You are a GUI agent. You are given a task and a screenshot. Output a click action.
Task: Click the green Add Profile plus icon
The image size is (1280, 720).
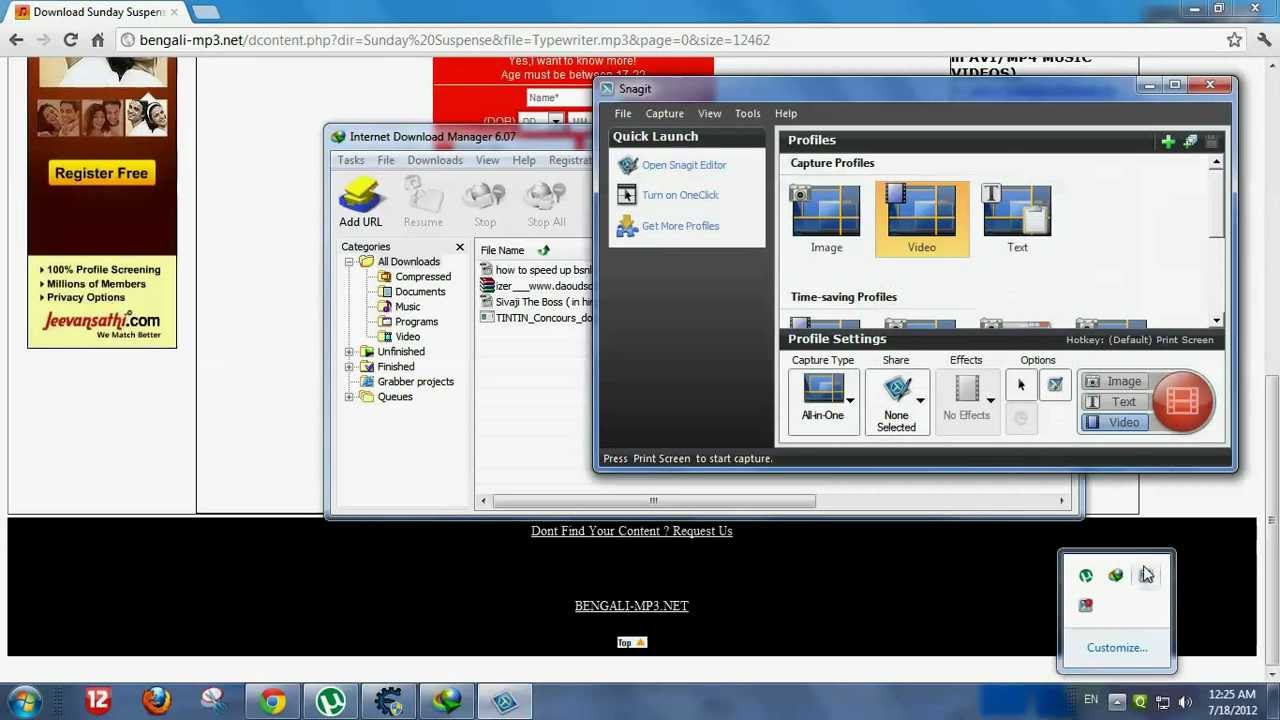1168,141
